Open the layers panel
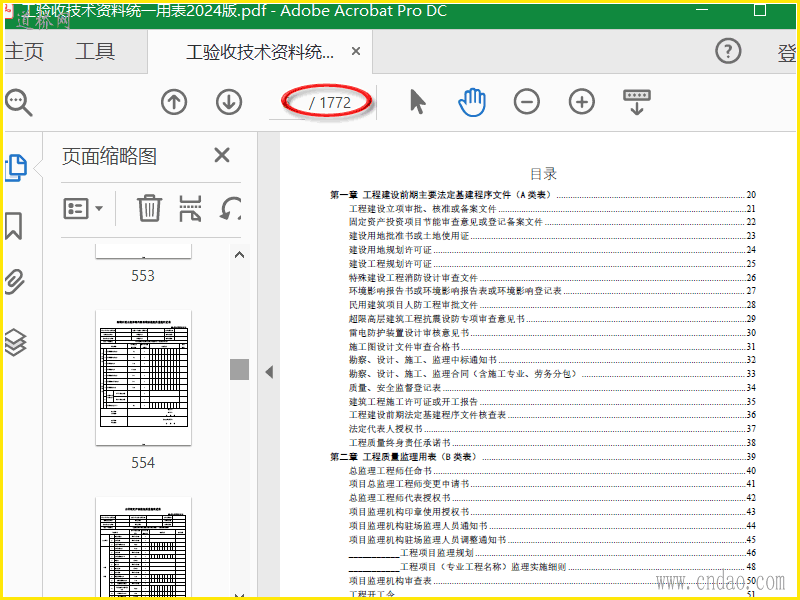This screenshot has height=600, width=800. pos(15,342)
